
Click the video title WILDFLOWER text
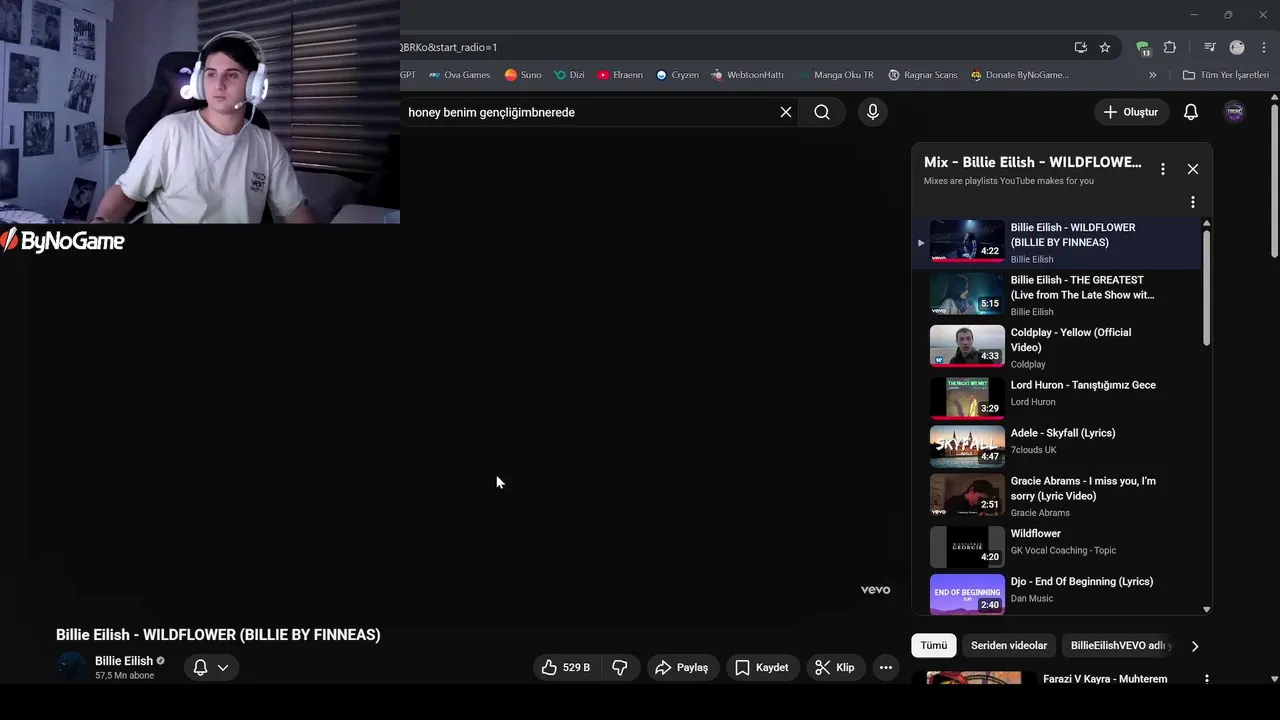coord(218,635)
